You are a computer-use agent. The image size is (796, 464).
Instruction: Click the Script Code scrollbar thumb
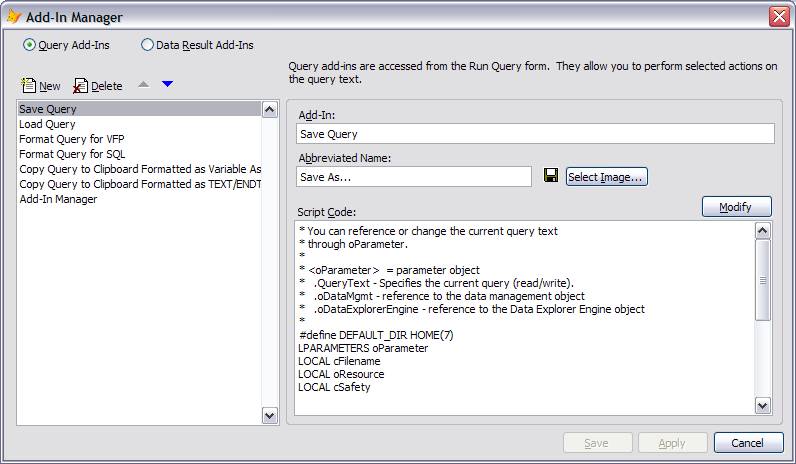click(x=762, y=280)
